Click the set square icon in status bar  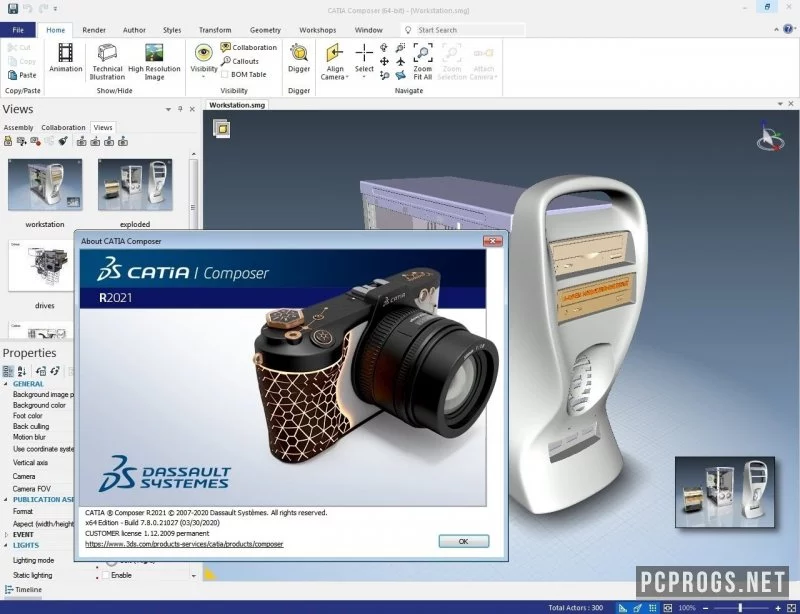[623, 608]
